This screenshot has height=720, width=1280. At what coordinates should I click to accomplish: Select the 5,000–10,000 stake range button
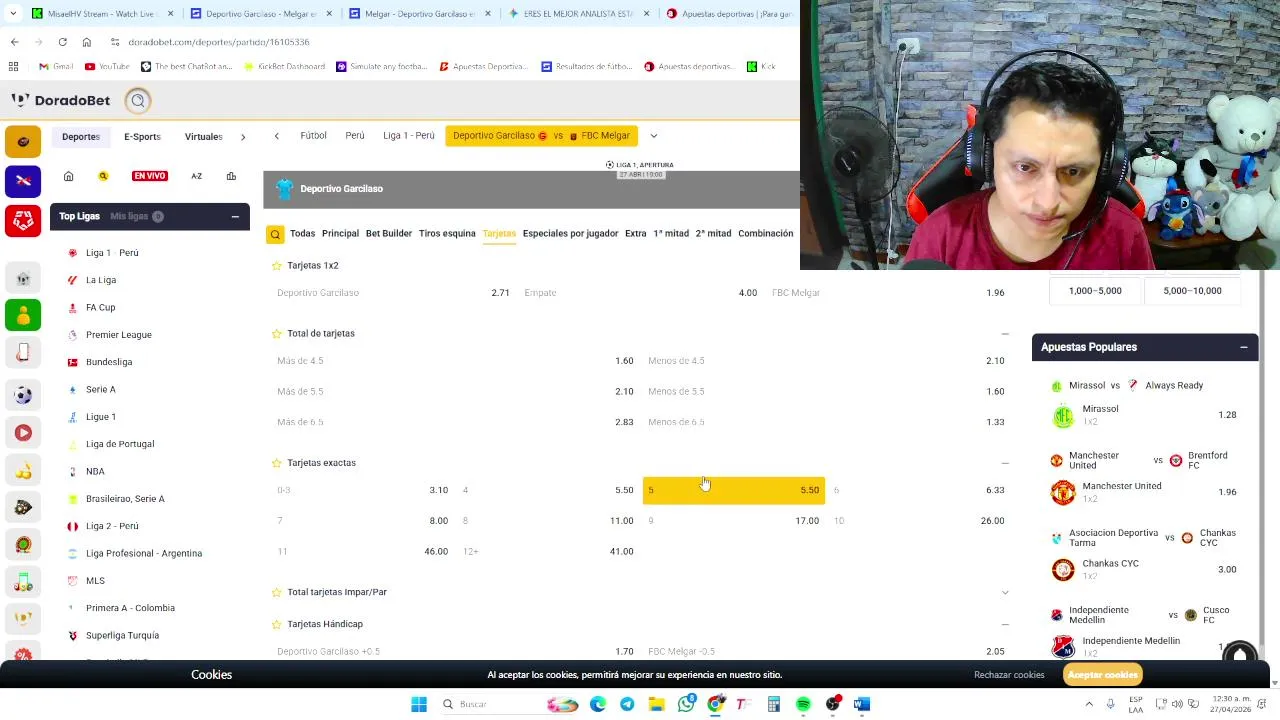coord(1192,291)
